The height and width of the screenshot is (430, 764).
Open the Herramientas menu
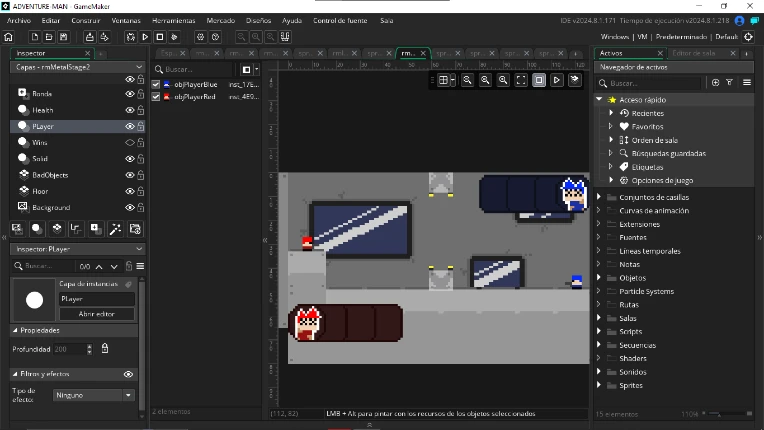pyautogui.click(x=173, y=20)
